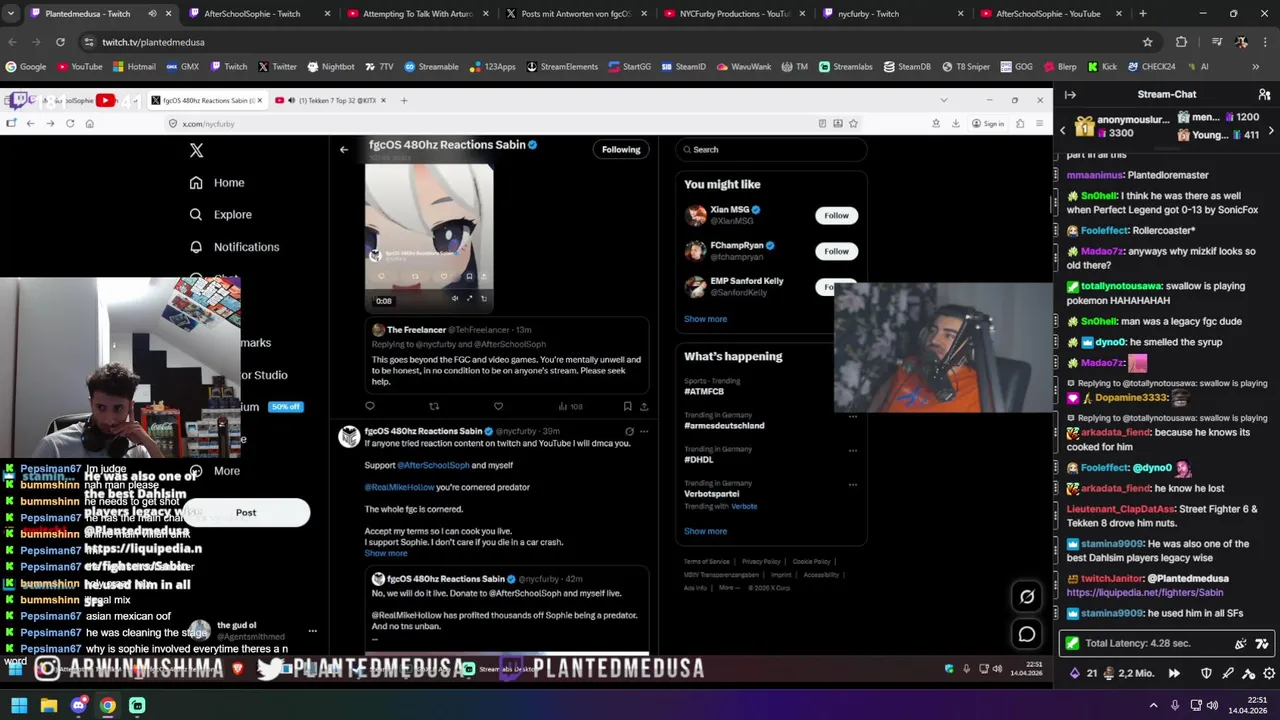Open Explore in the X sidebar
This screenshot has height=720, width=1280.
coord(196,215)
